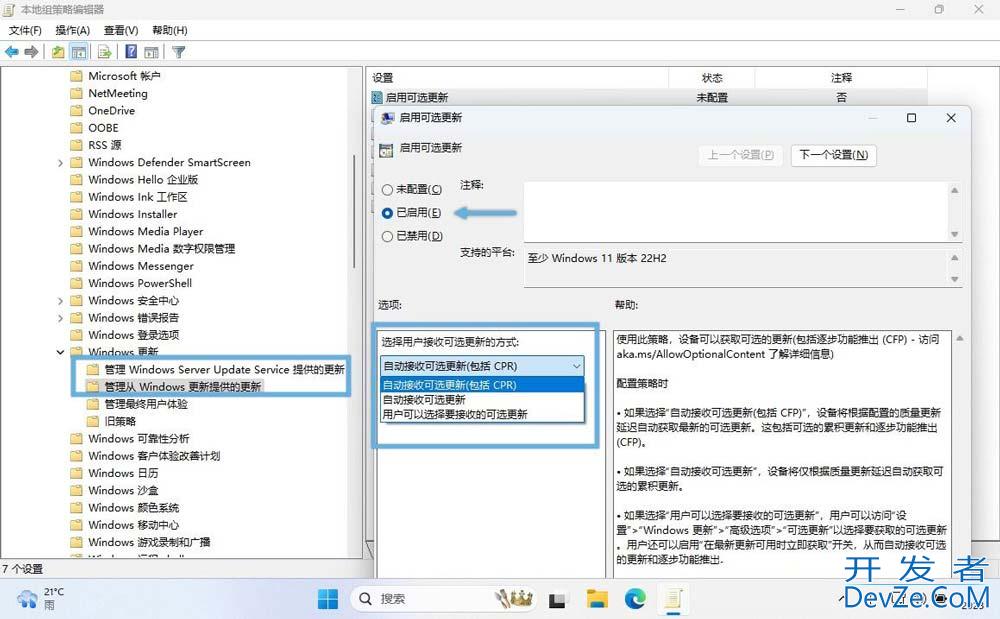Expand the Windows Defender SmartScreen node
1000x619 pixels.
point(60,163)
